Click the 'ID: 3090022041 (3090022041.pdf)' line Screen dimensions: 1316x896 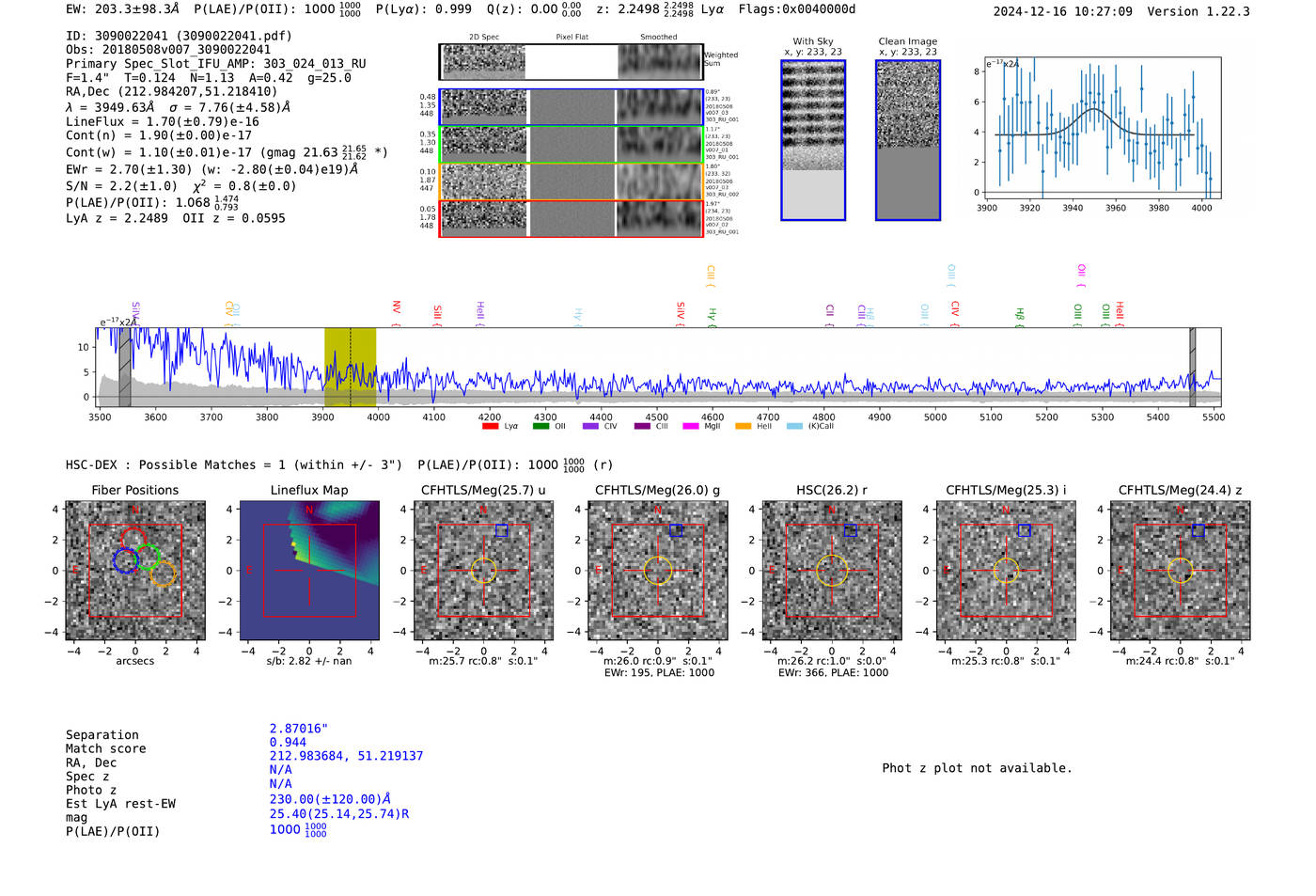[x=179, y=36]
